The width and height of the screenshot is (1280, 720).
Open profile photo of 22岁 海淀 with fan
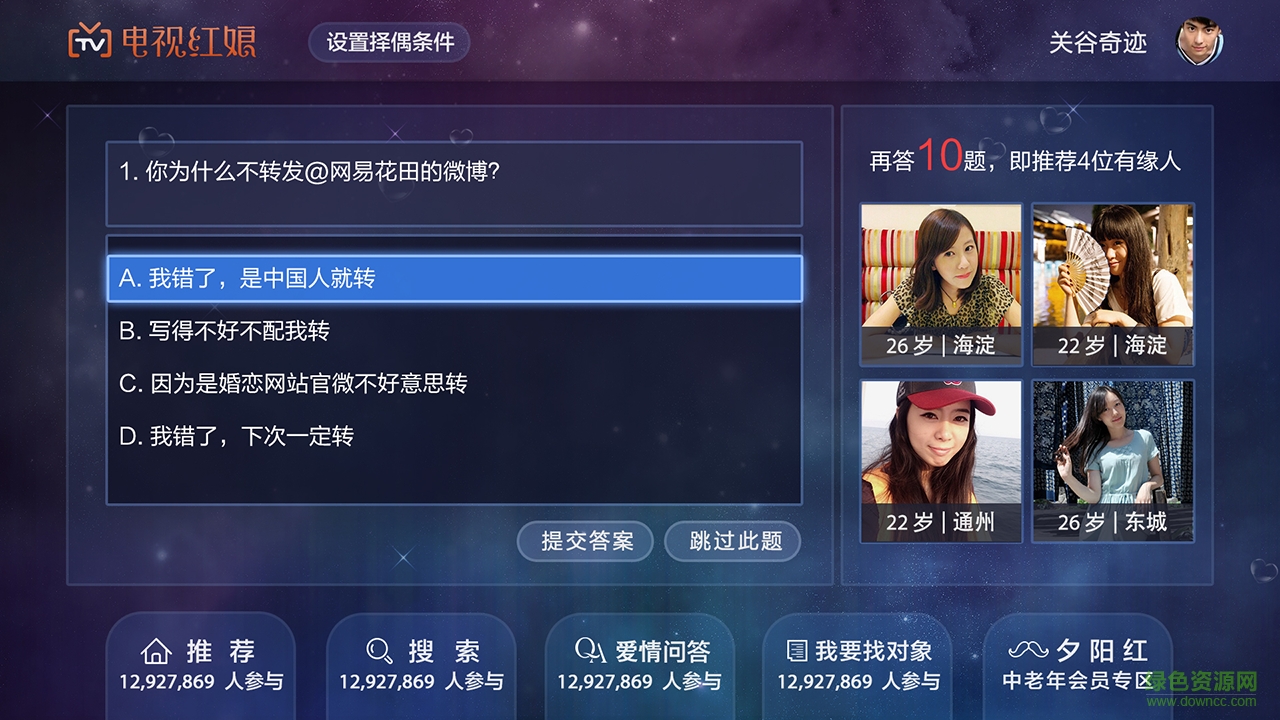(x=1113, y=284)
